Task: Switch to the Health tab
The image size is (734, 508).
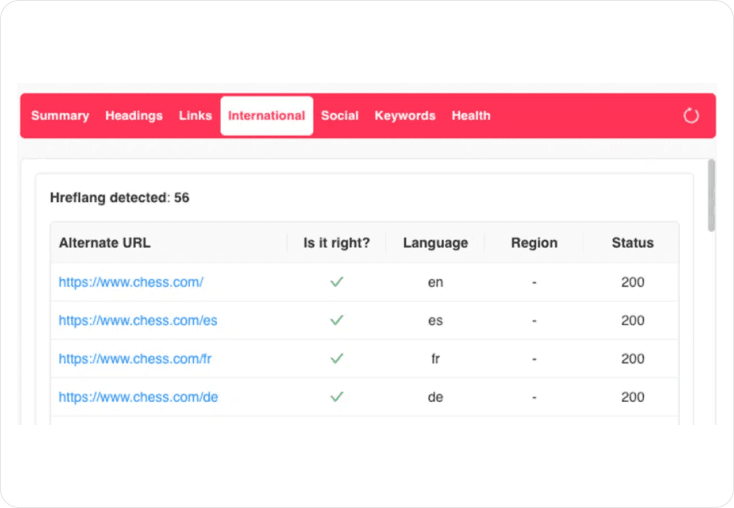Action: (471, 116)
